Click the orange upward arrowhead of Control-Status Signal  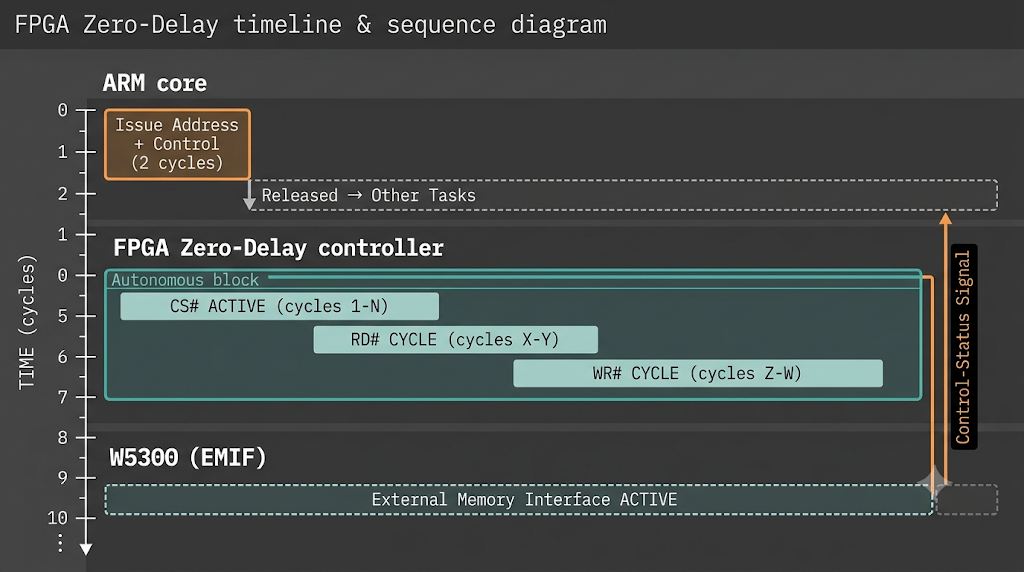[x=945, y=219]
